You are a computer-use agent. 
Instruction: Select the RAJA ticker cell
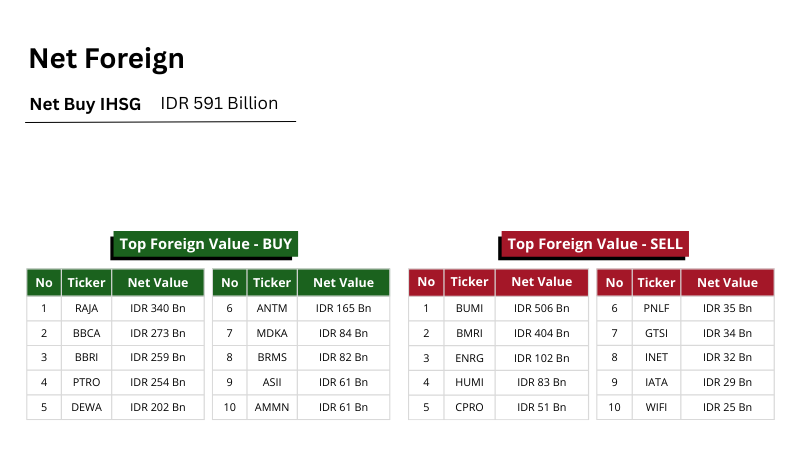point(86,308)
